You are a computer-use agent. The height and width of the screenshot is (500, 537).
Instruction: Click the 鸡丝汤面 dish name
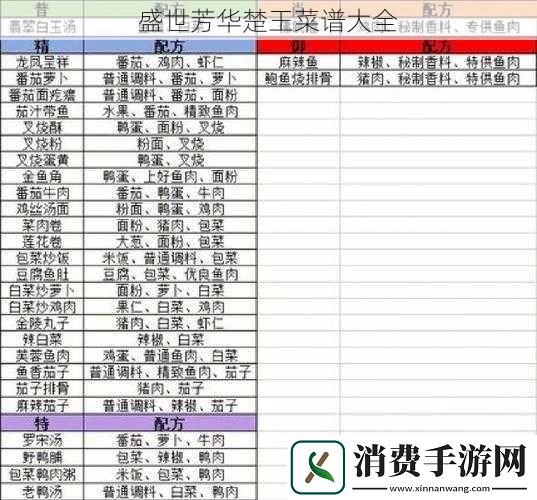[x=42, y=209]
